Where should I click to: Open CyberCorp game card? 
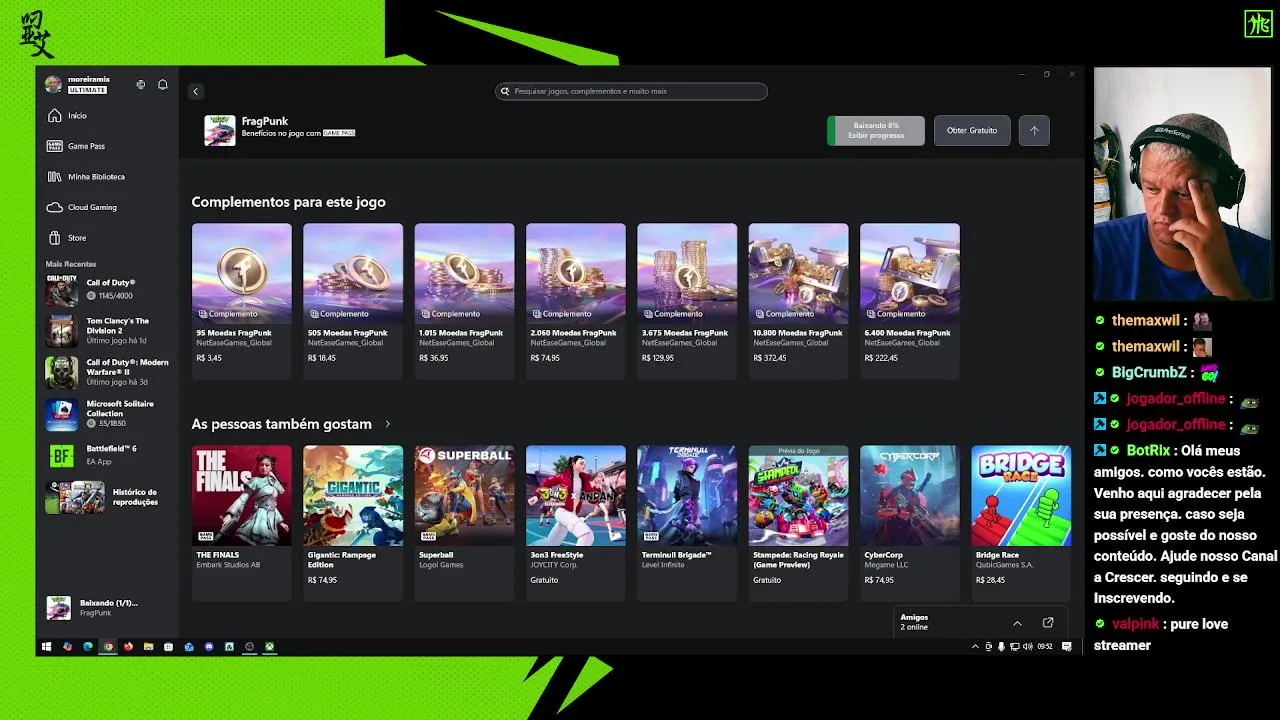tap(910, 522)
